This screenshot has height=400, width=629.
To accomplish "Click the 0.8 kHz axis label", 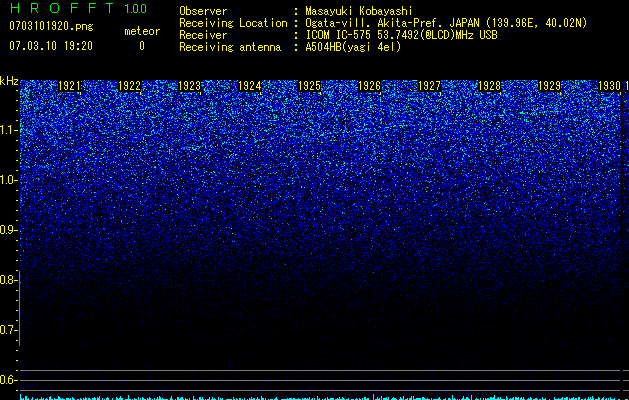I will point(8,280).
